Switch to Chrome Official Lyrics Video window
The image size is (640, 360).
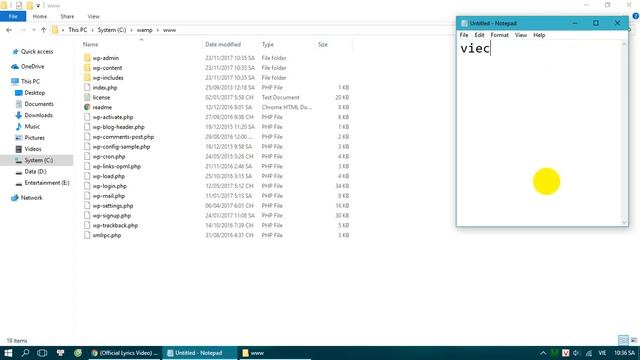[125, 353]
